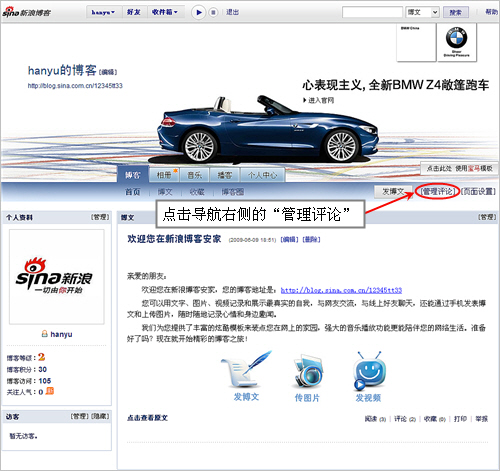Open the 帮助 help link
Viewport: 500px width, 471px height.
click(491, 12)
